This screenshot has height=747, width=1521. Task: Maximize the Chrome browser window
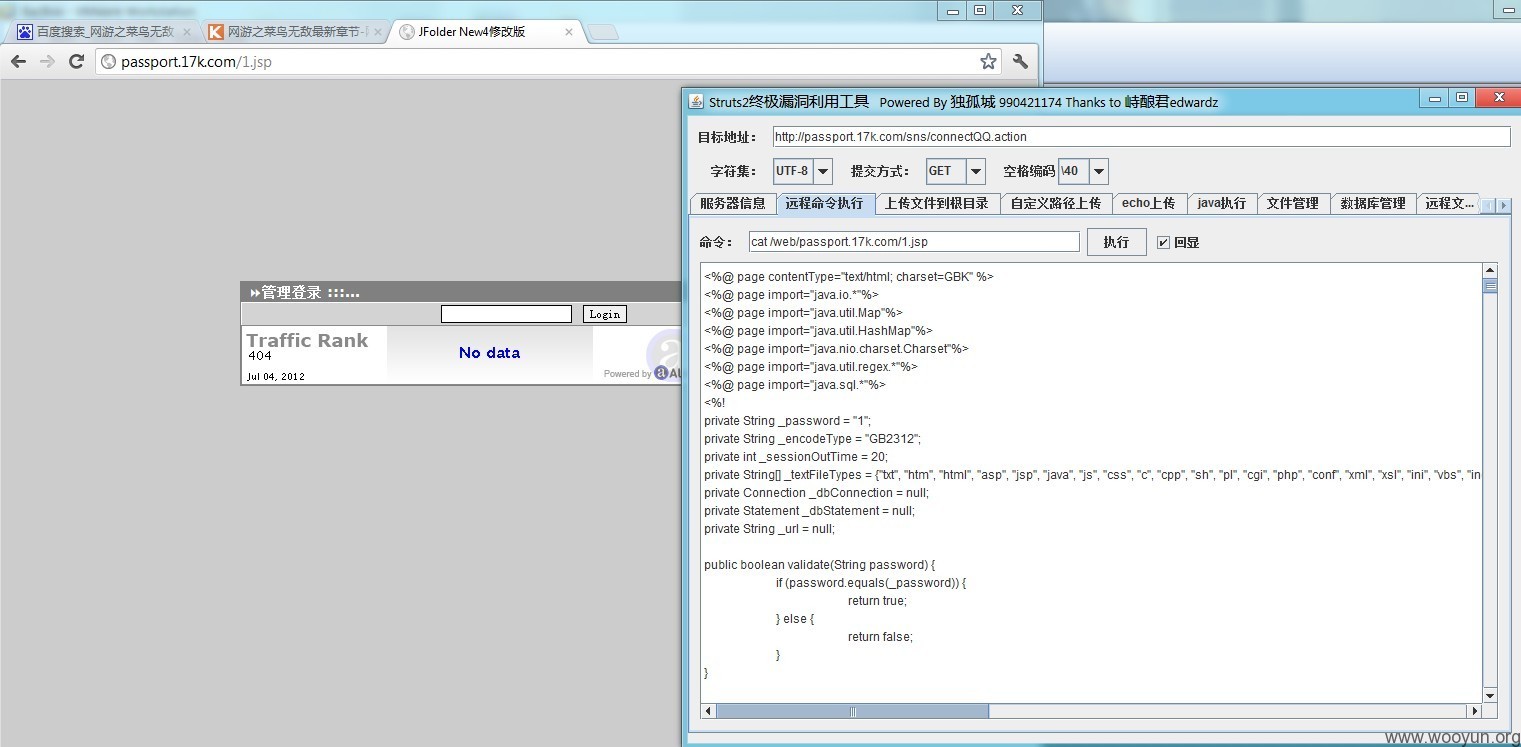(x=980, y=10)
